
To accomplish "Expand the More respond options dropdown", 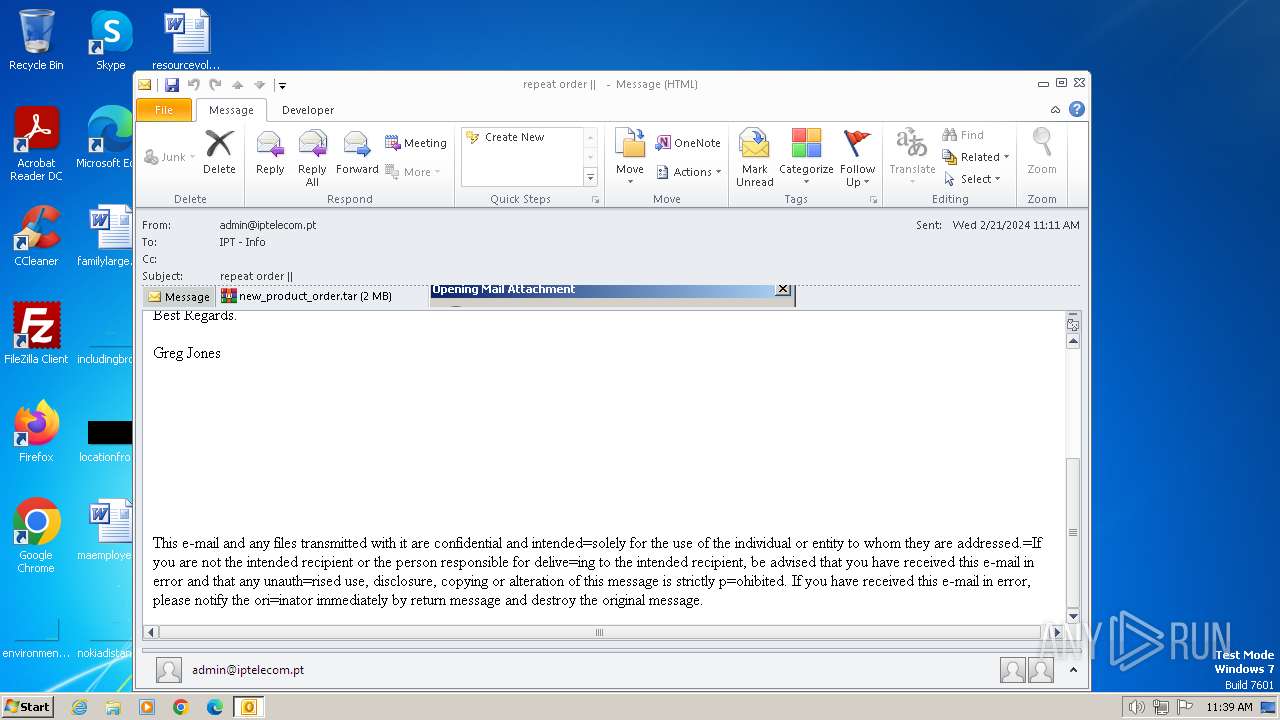I will [x=413, y=172].
